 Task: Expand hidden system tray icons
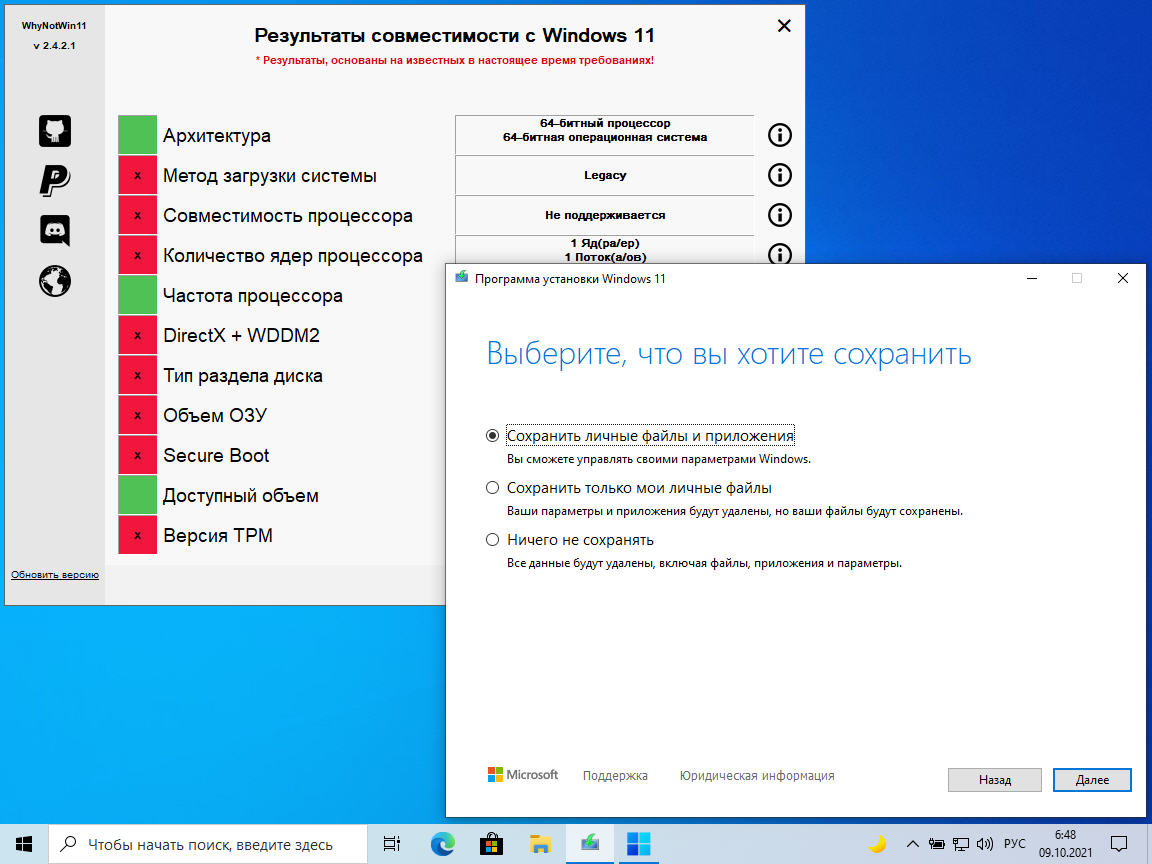pos(912,844)
